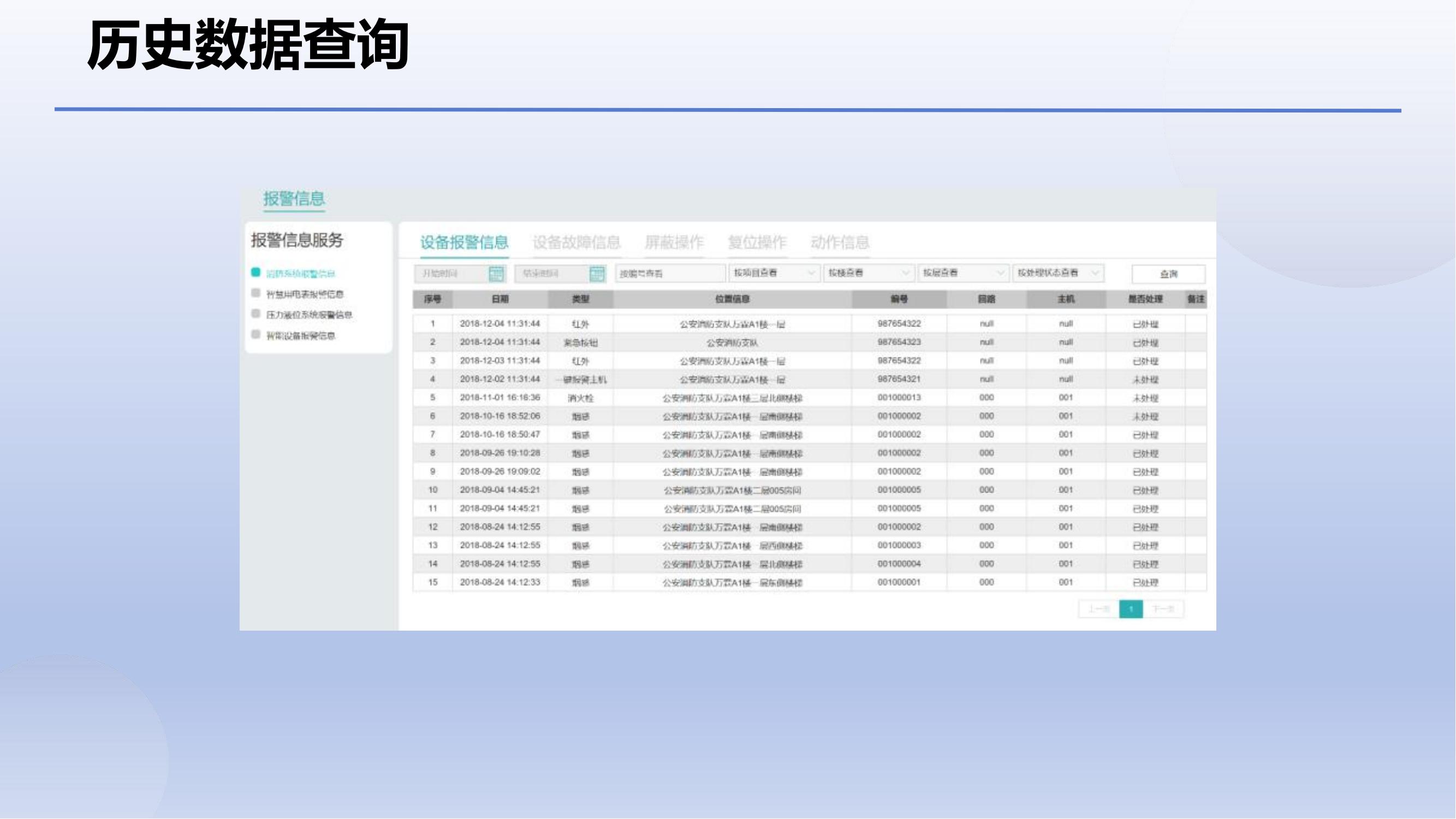Select the second radio option under 报警信息服务
The width and height of the screenshot is (1456, 819).
tap(255, 293)
